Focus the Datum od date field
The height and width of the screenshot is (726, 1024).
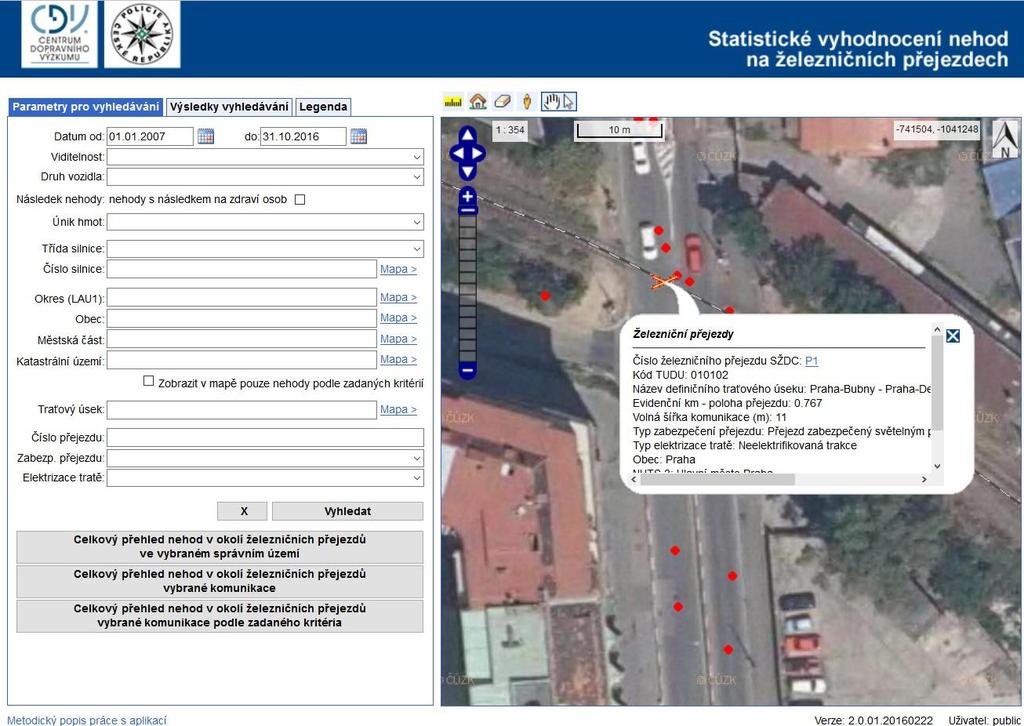150,136
